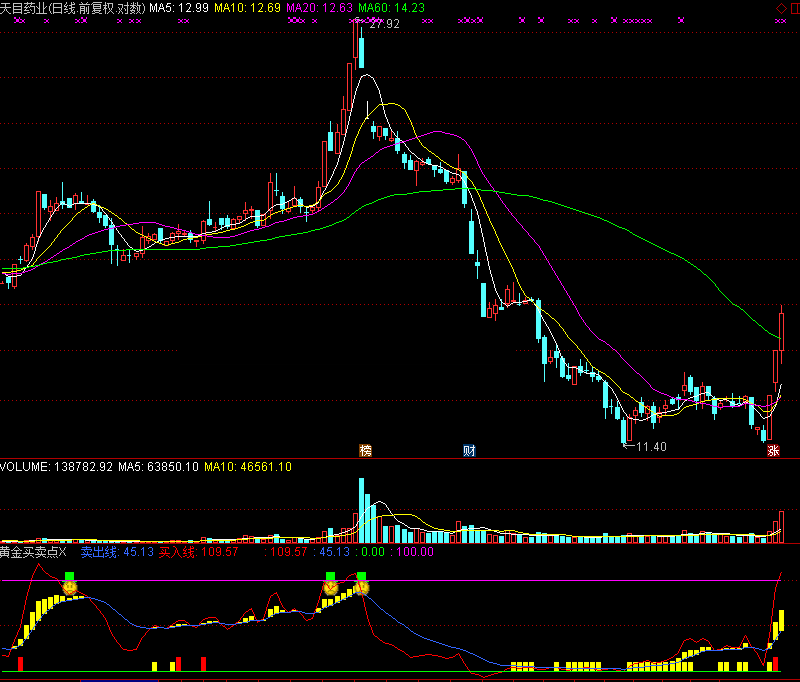Click the leftmost green square indicator marker
800x682 pixels.
point(70,576)
